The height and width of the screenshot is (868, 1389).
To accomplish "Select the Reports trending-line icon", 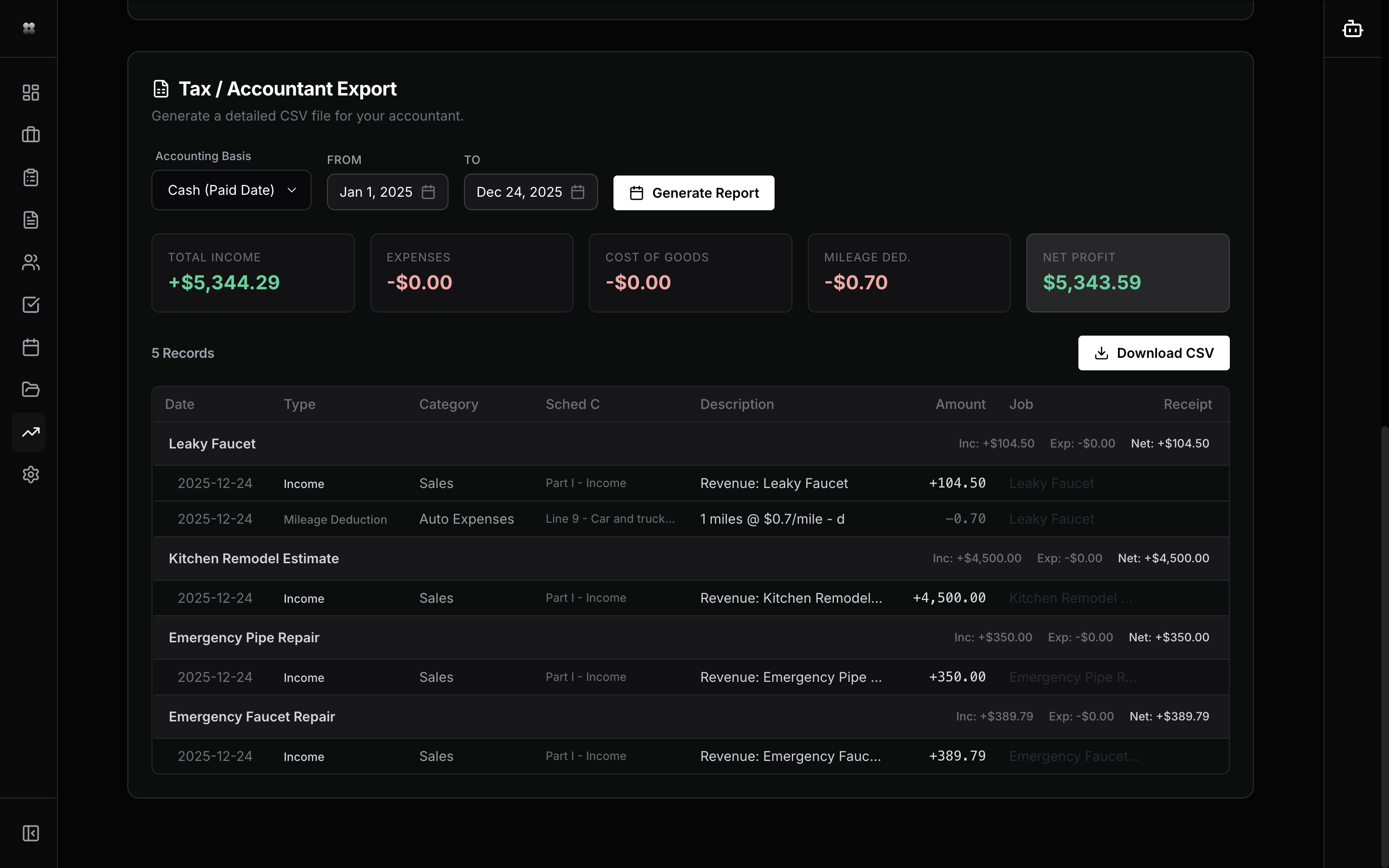I will (x=30, y=432).
